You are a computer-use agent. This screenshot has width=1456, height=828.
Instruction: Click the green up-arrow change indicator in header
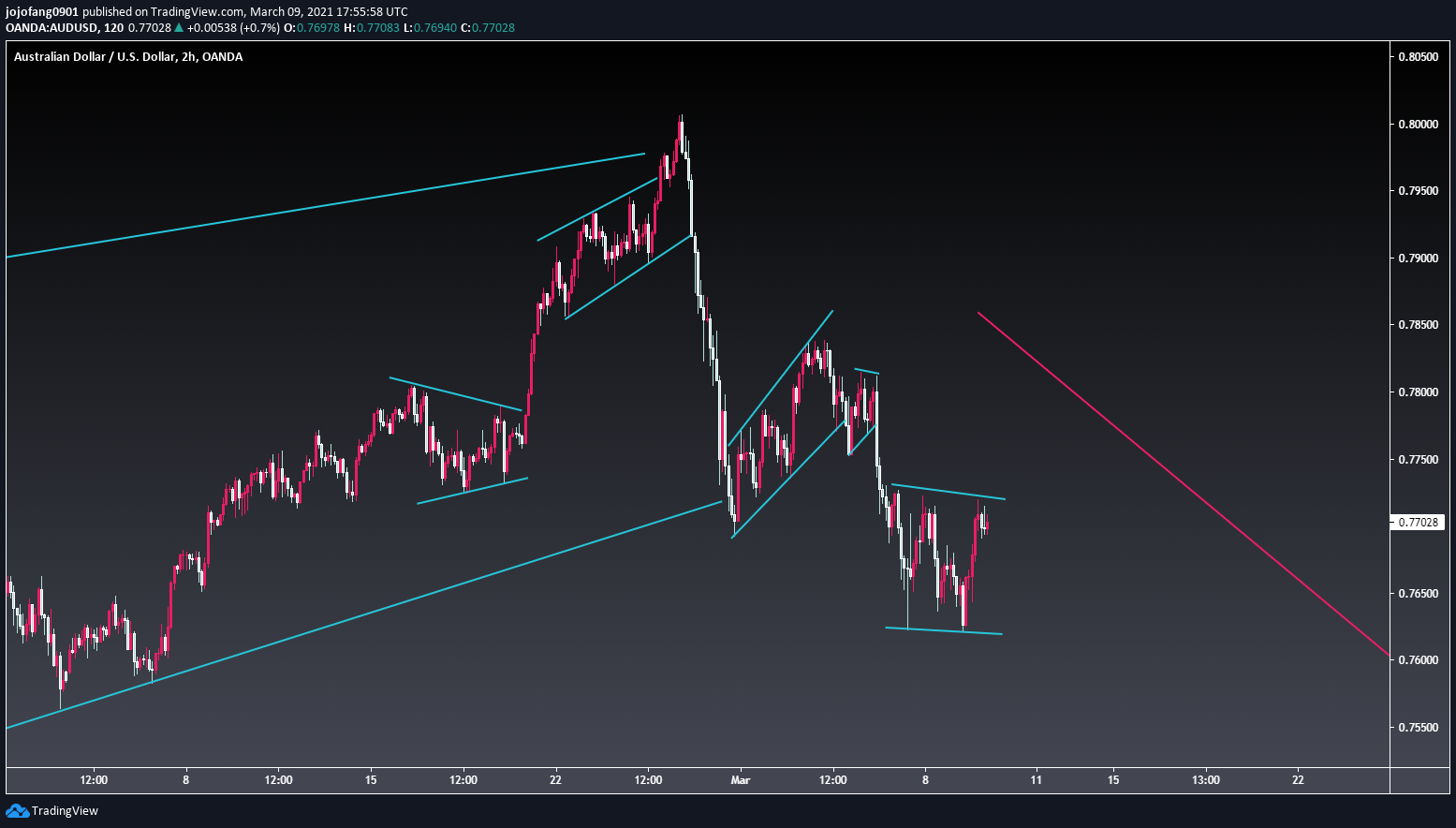tap(179, 27)
